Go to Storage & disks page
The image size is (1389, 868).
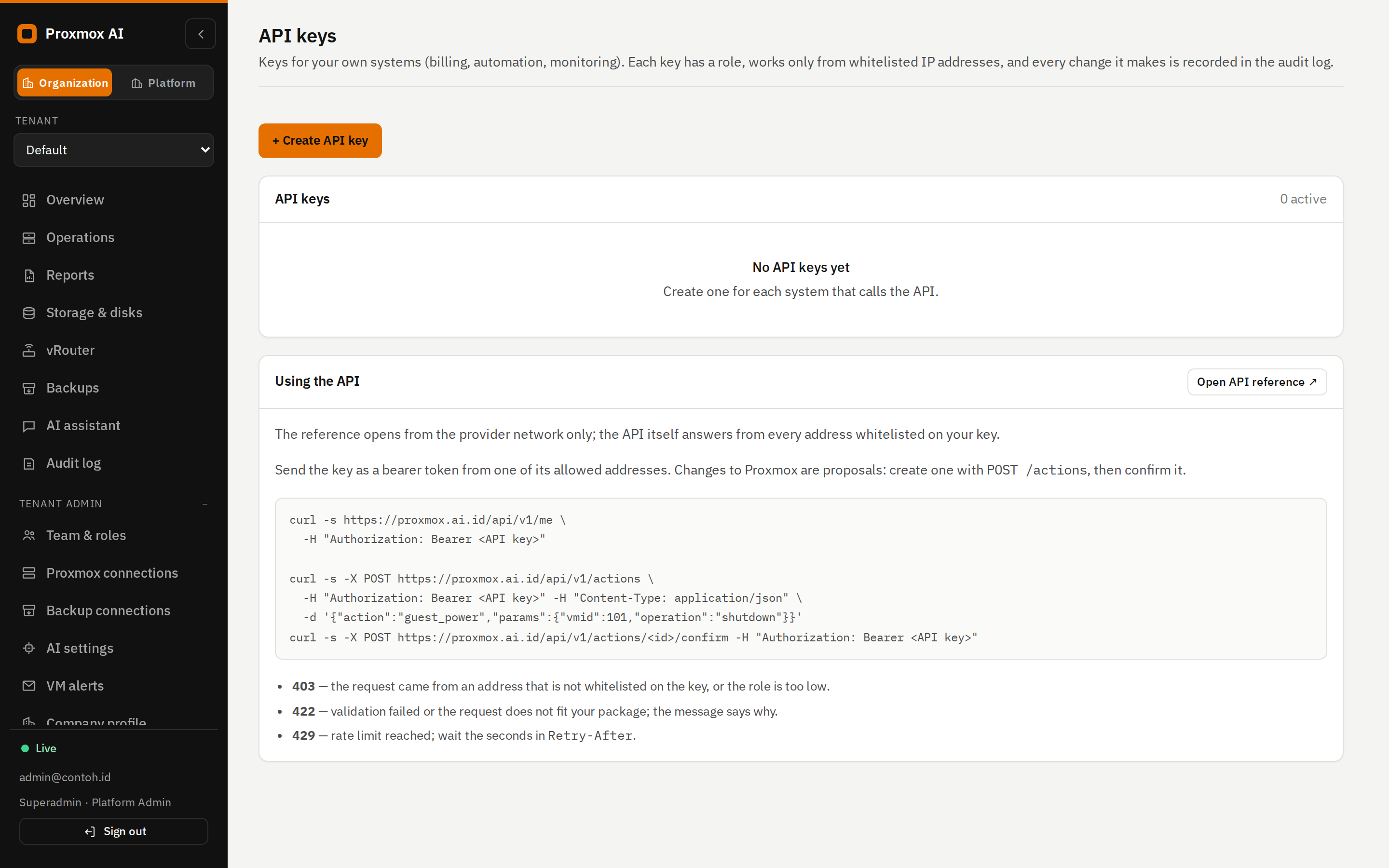click(114, 313)
